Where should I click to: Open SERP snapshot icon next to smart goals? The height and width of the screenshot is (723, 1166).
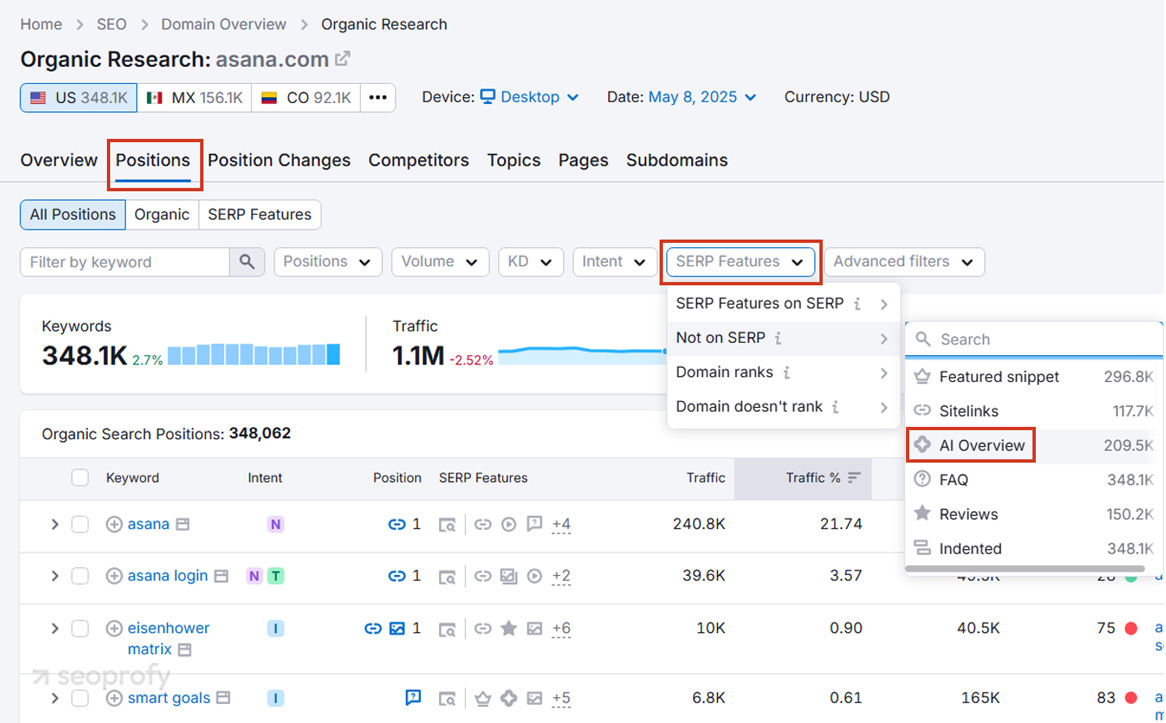click(x=223, y=698)
